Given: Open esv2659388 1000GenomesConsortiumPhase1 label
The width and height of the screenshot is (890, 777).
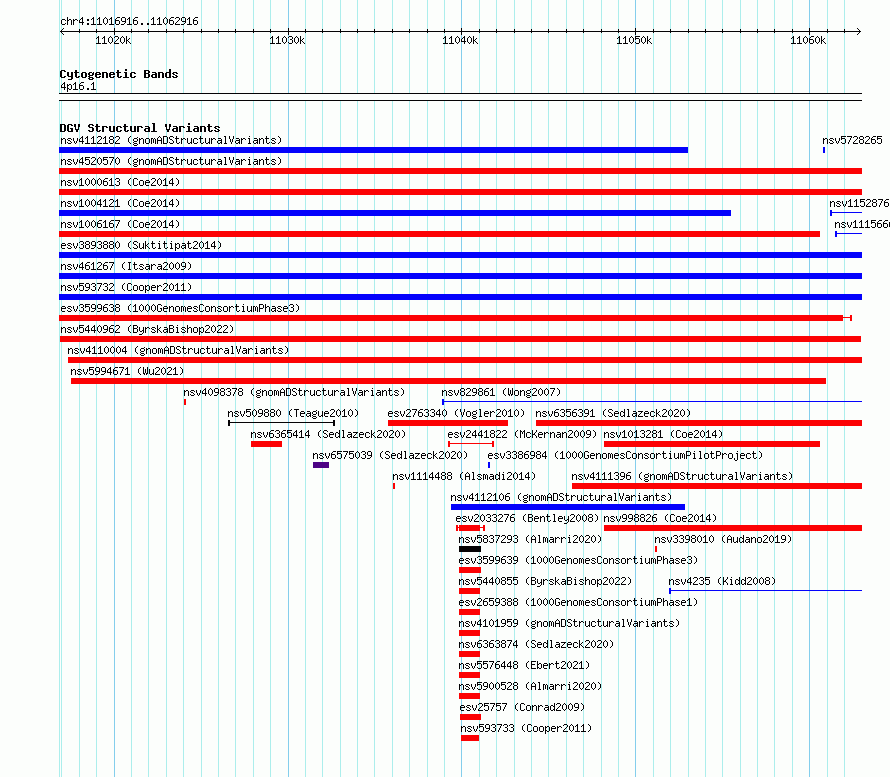Looking at the screenshot, I should coord(578,602).
